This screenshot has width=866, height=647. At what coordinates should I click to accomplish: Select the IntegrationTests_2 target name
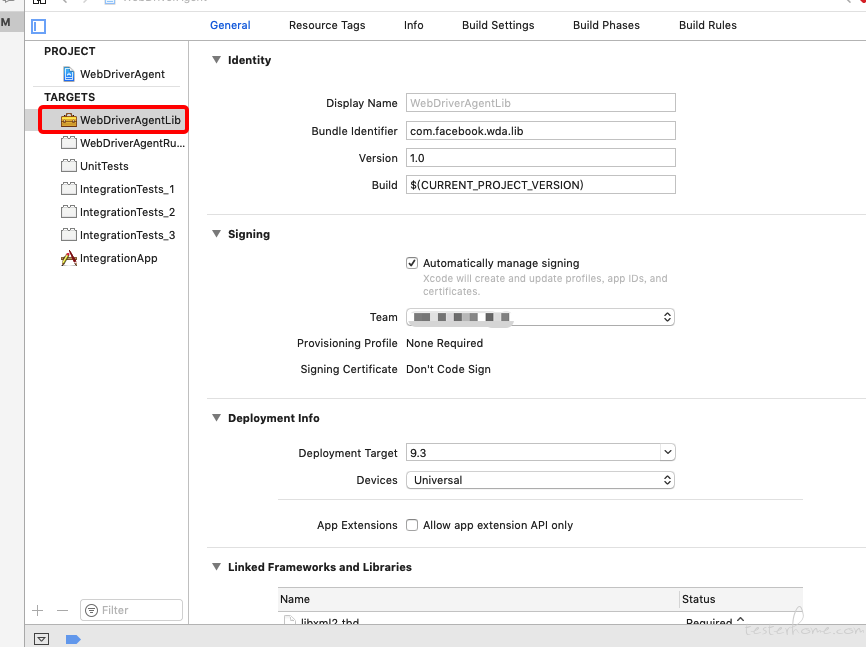(x=128, y=212)
